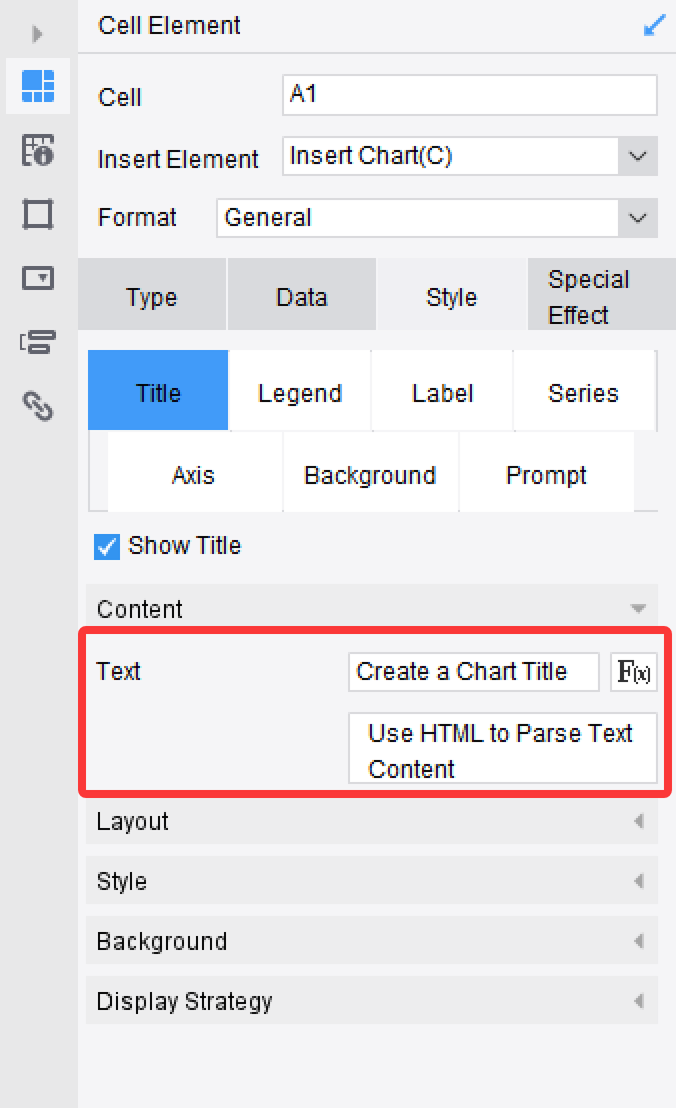Select the Background sub-tab

(x=370, y=473)
